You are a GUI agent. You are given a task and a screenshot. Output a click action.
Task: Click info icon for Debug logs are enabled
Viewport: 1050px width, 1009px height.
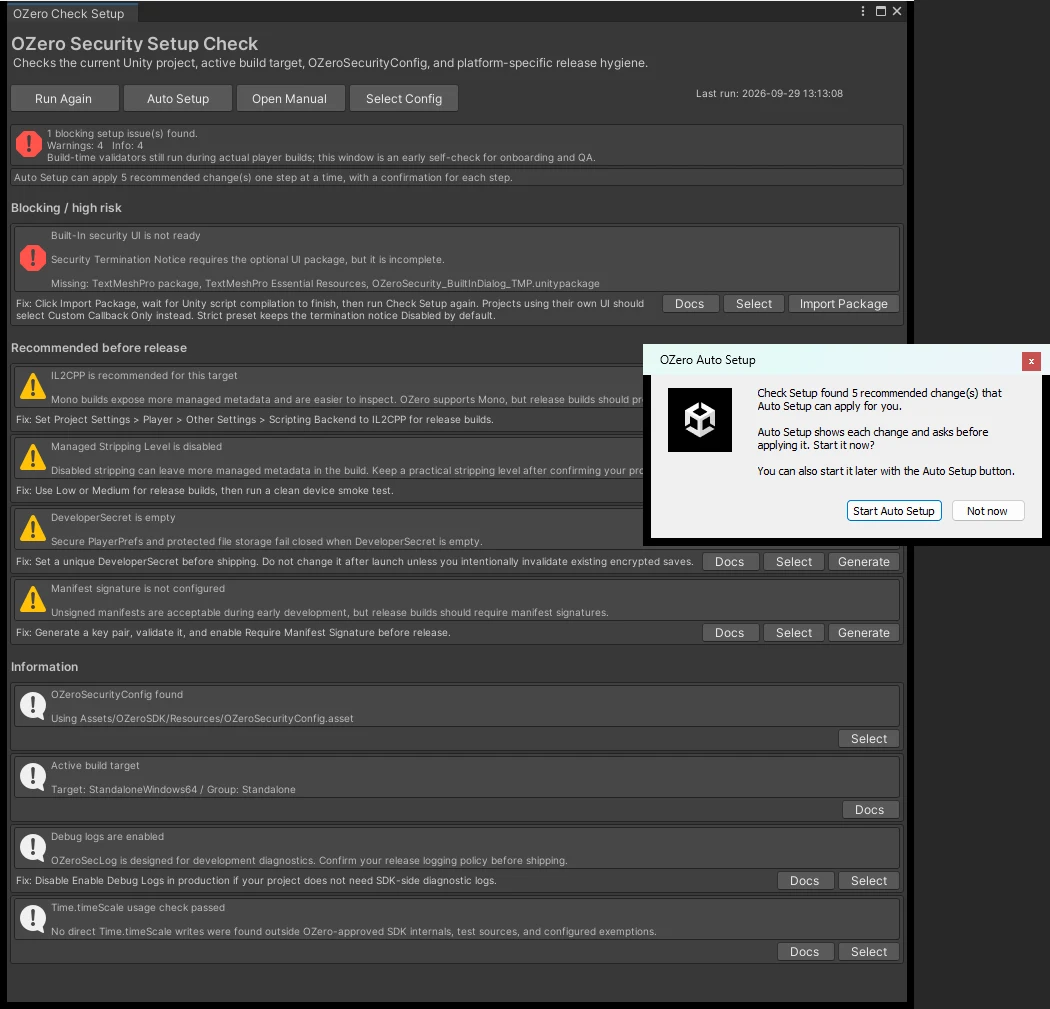33,847
